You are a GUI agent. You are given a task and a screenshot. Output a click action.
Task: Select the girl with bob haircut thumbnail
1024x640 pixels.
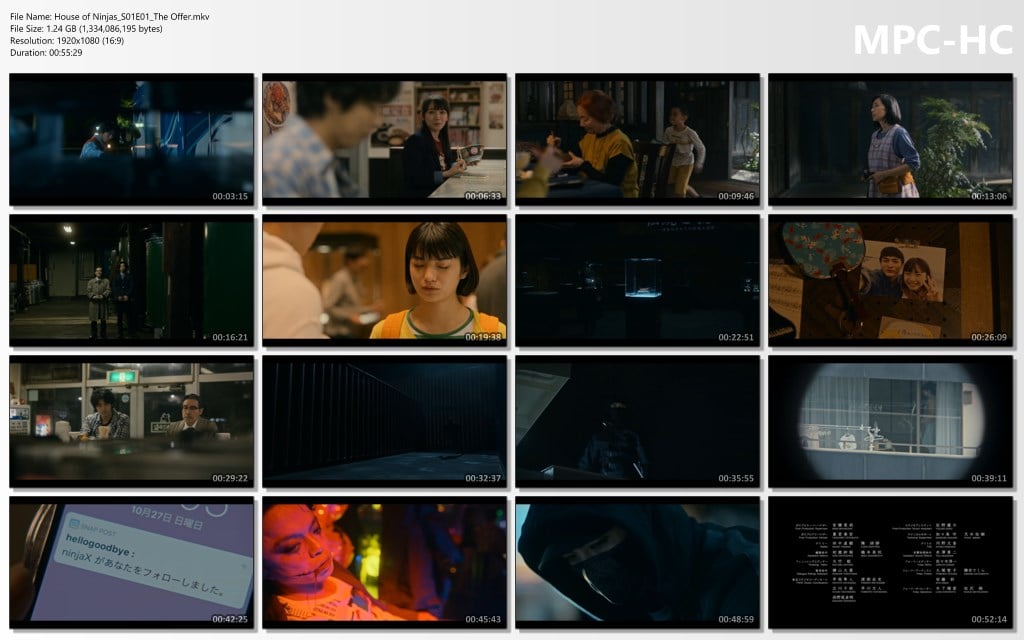(x=384, y=281)
